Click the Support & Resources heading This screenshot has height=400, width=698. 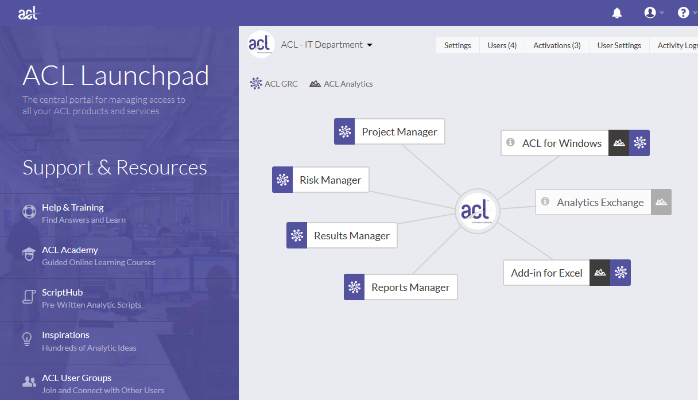coord(115,167)
